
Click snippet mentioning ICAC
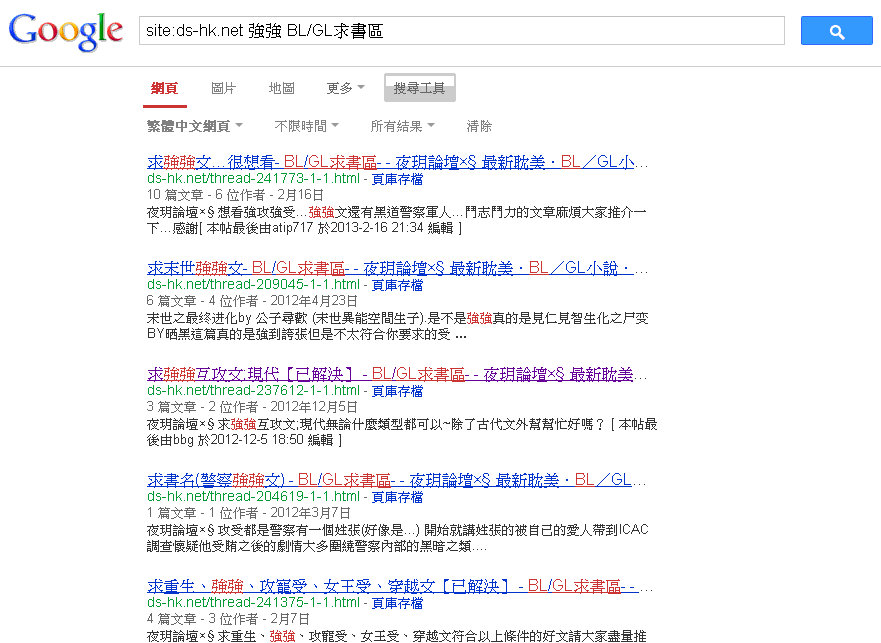[398, 538]
